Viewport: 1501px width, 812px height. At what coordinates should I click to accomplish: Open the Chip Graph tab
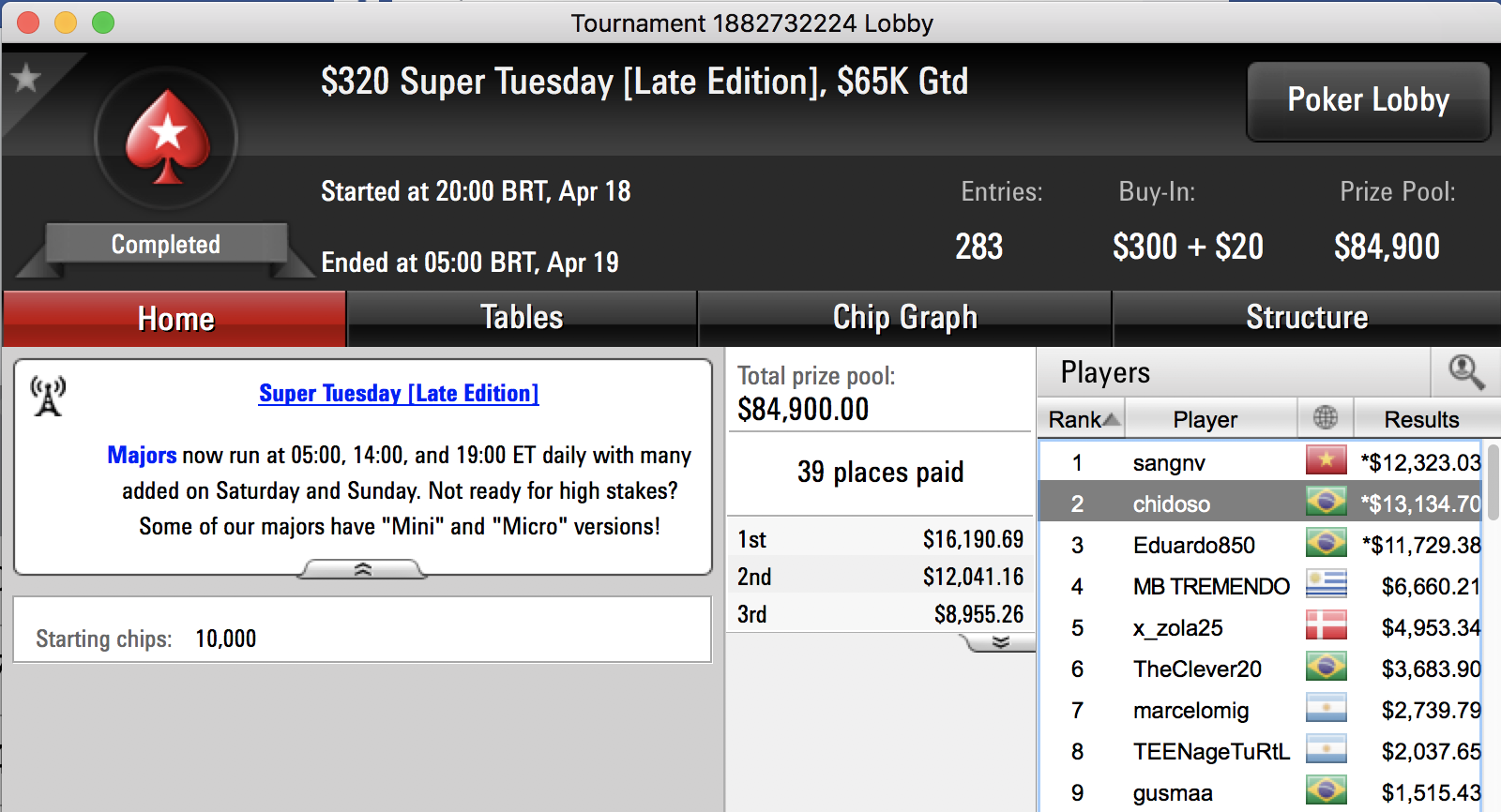(904, 318)
